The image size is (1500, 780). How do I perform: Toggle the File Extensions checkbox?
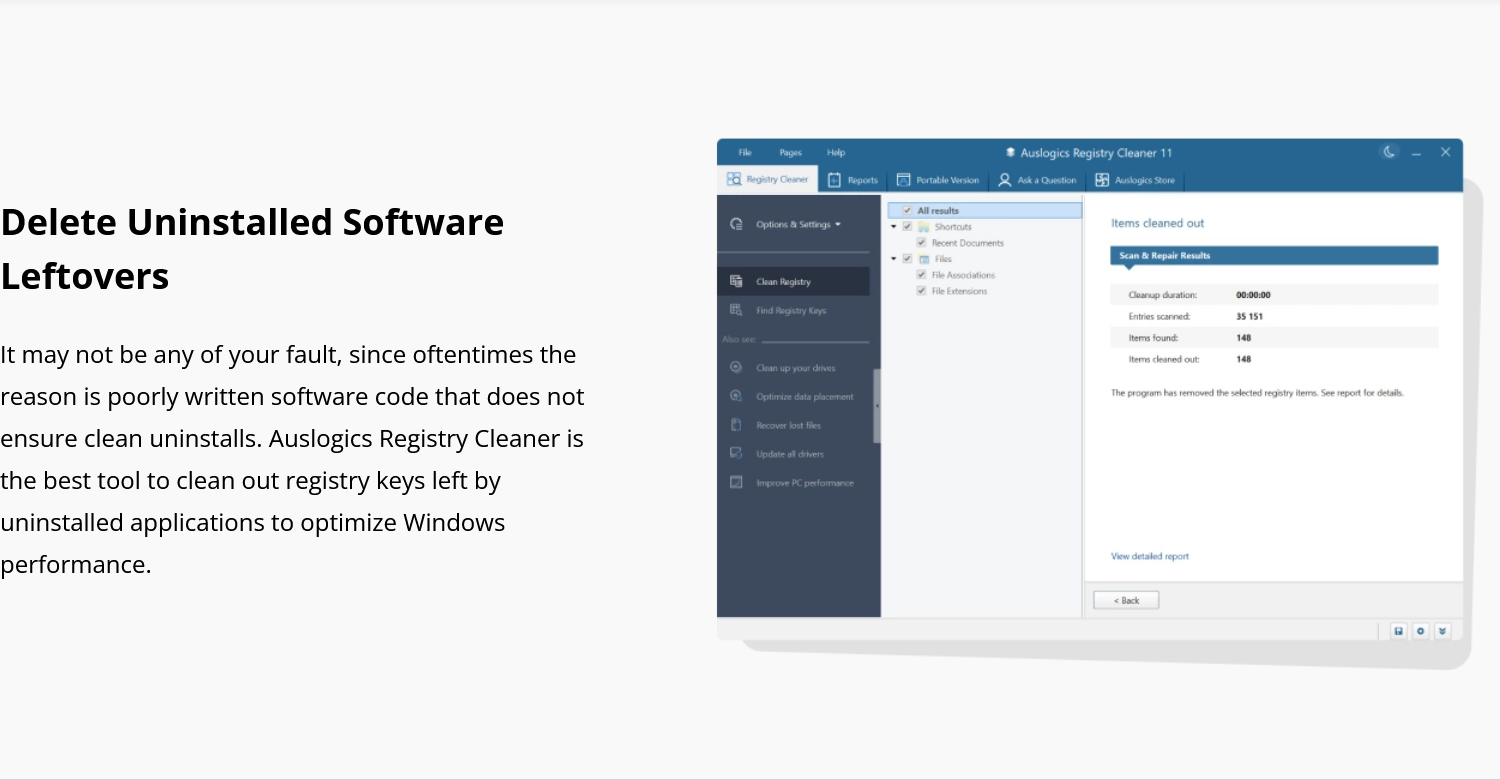pos(921,291)
